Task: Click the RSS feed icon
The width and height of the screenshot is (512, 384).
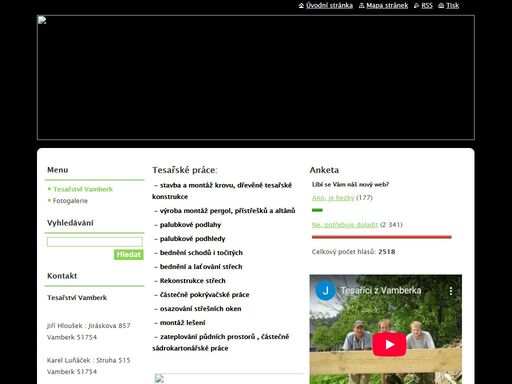Action: click(416, 5)
